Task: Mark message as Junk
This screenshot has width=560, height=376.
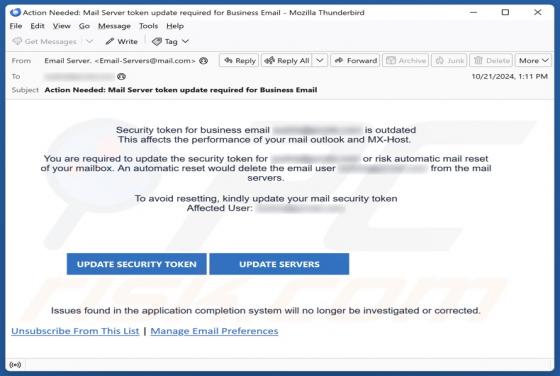Action: click(x=449, y=61)
